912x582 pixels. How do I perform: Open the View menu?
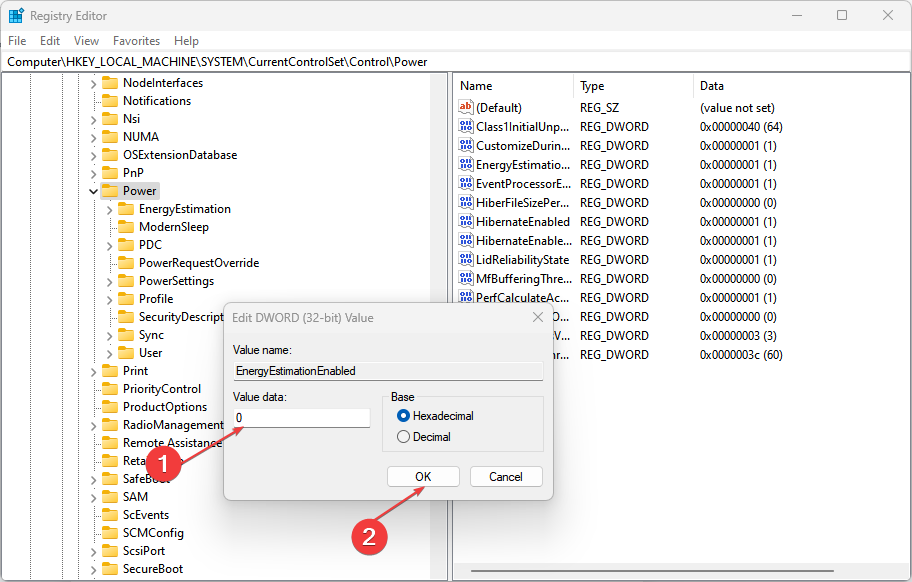tap(86, 41)
